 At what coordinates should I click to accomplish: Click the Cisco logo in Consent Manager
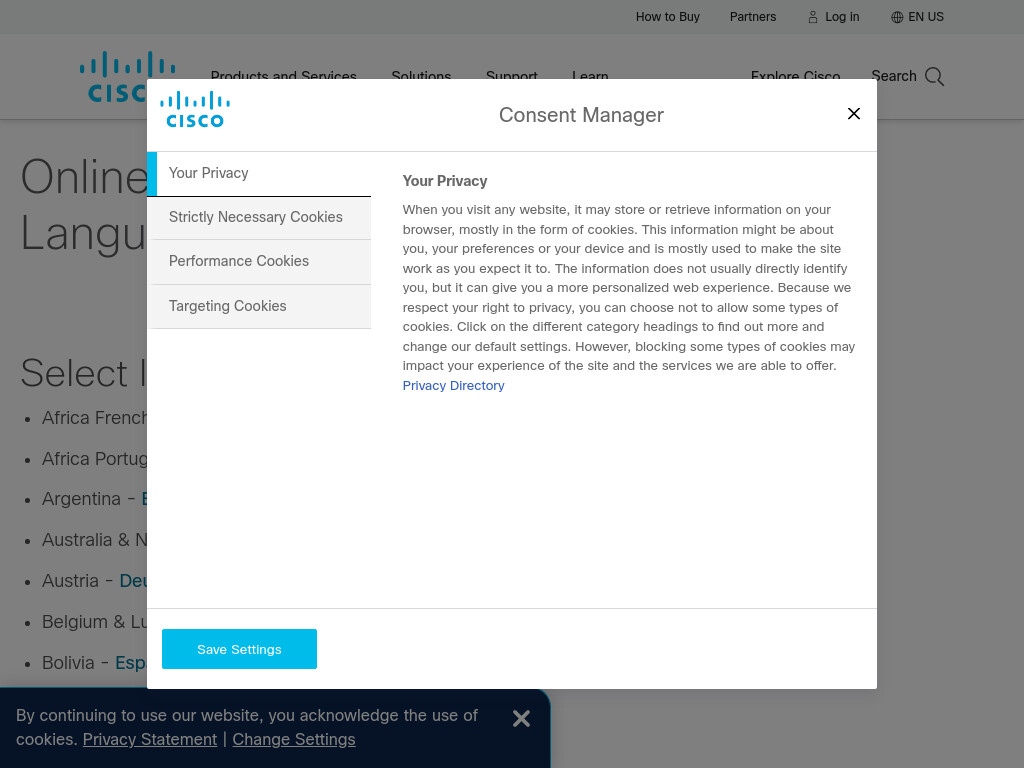tap(195, 110)
